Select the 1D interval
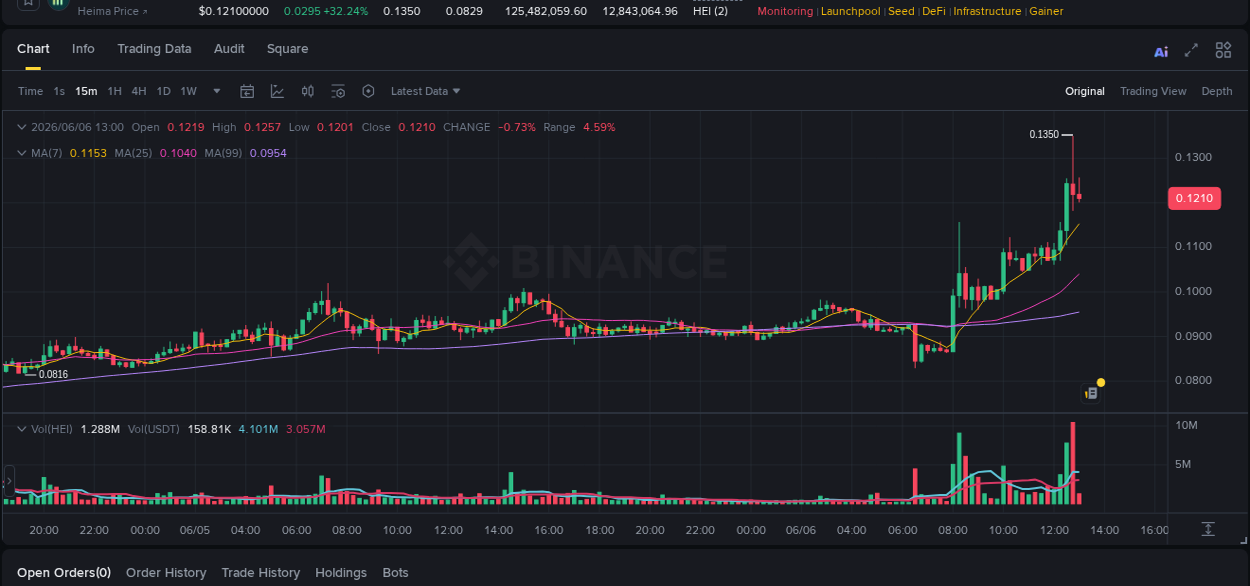The width and height of the screenshot is (1250, 586). pos(163,91)
